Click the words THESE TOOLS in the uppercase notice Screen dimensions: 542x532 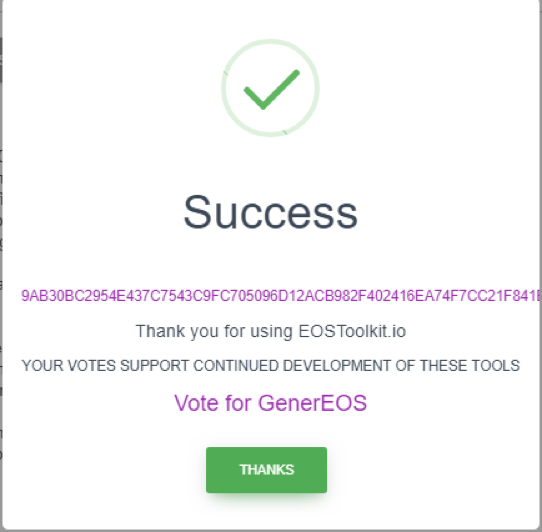click(470, 366)
